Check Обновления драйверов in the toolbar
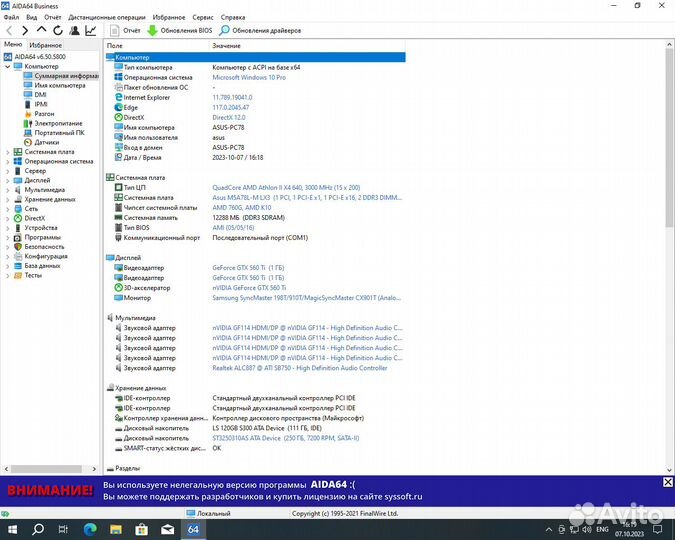 (260, 31)
